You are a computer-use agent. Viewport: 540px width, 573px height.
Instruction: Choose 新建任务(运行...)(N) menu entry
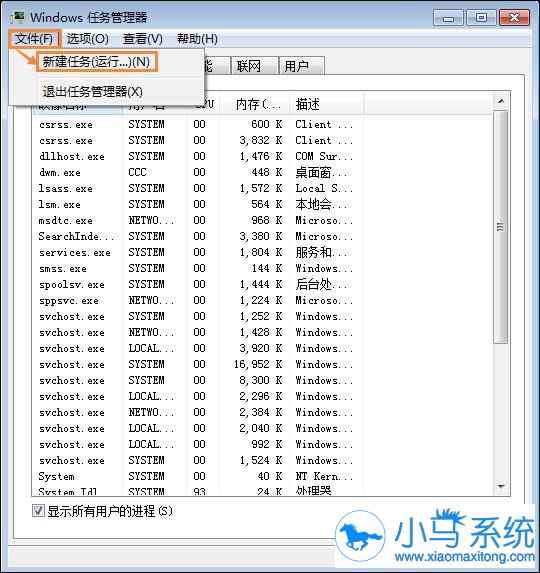click(x=96, y=62)
